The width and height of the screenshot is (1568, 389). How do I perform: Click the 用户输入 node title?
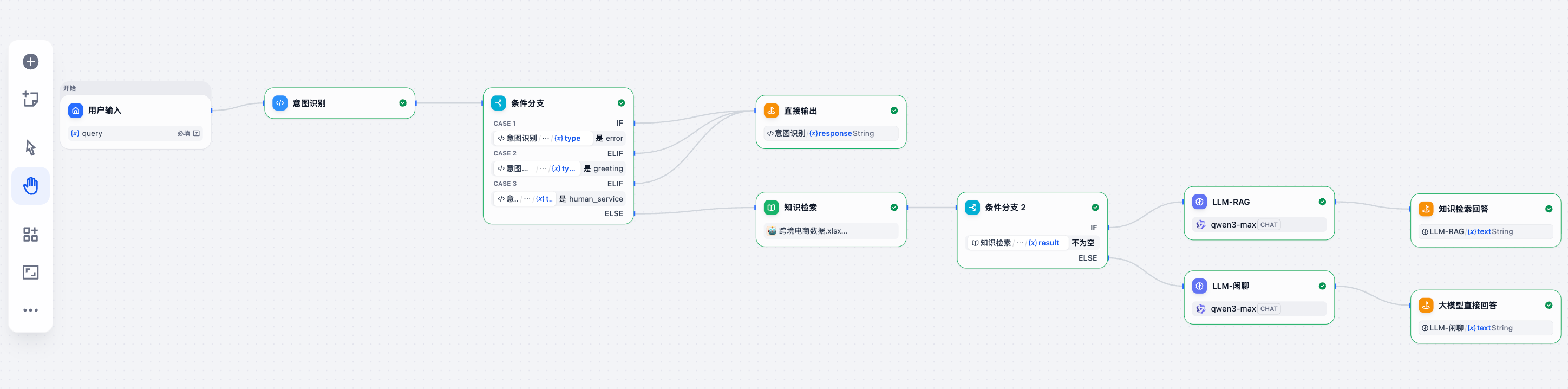point(104,110)
